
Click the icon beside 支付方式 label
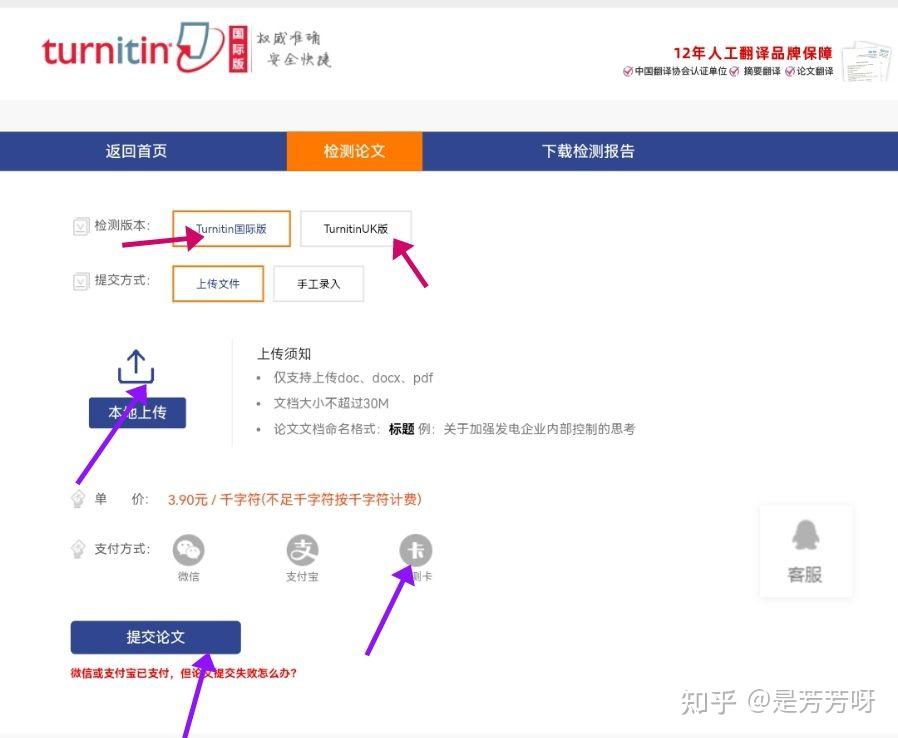click(77, 546)
